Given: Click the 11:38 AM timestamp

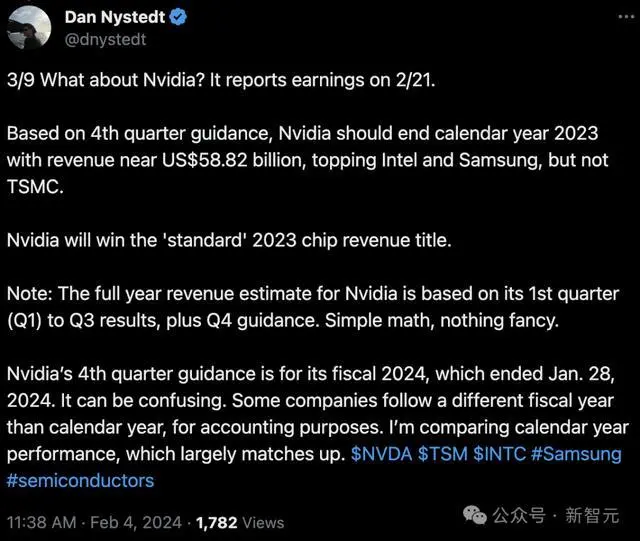Looking at the screenshot, I should tap(42, 523).
